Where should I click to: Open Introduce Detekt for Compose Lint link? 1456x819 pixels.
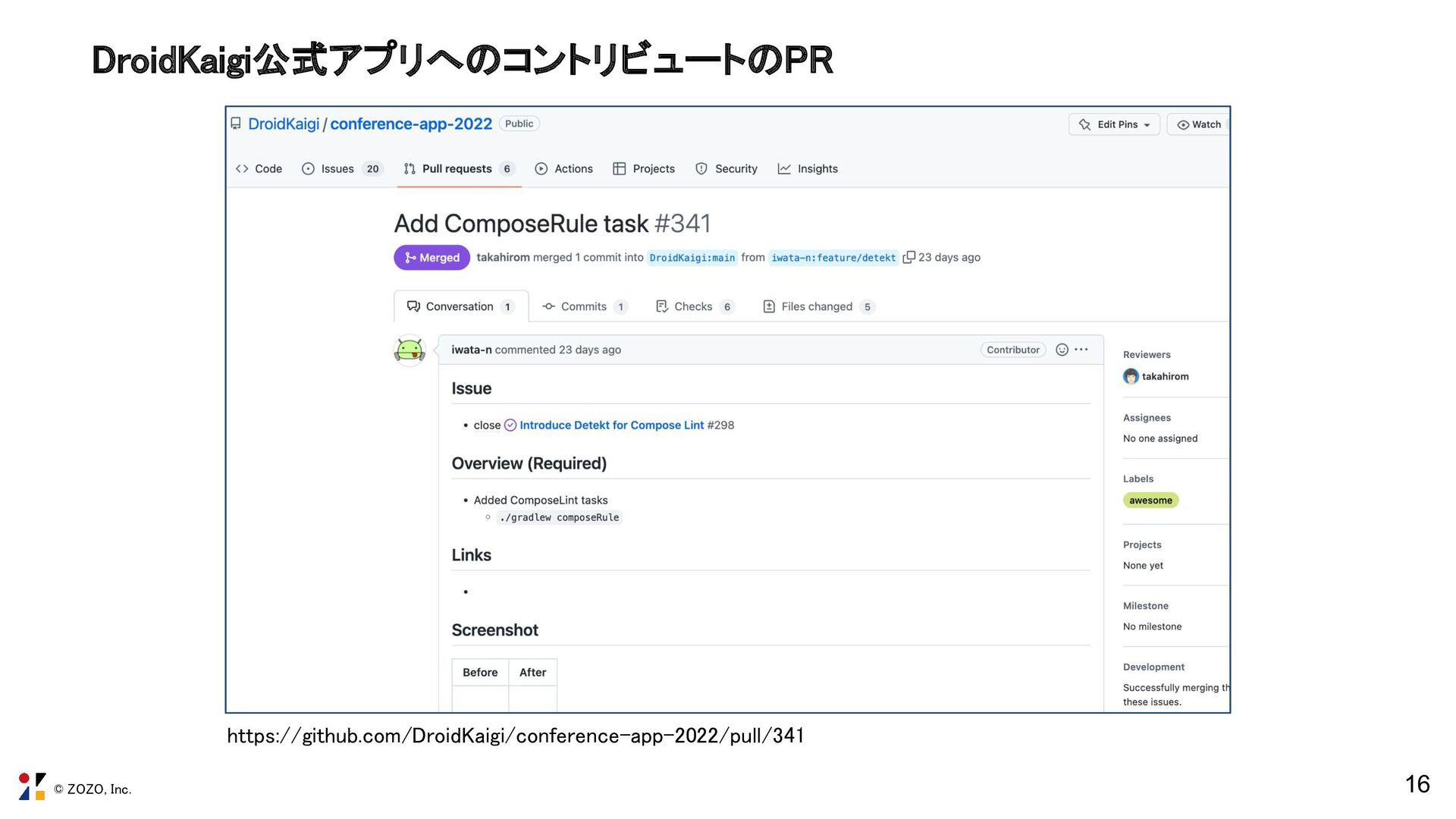(611, 425)
